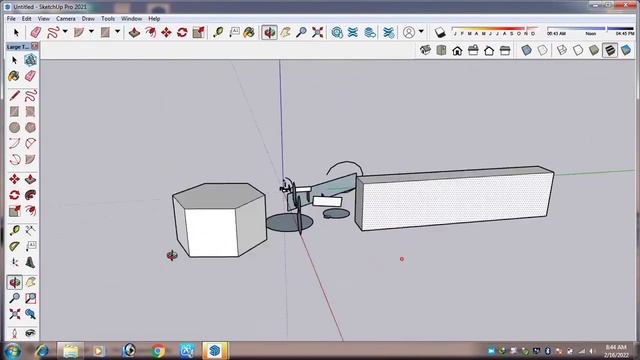Select Follow Me tool in Large Tool Set
Viewport: 640px width, 360px height.
point(30,195)
